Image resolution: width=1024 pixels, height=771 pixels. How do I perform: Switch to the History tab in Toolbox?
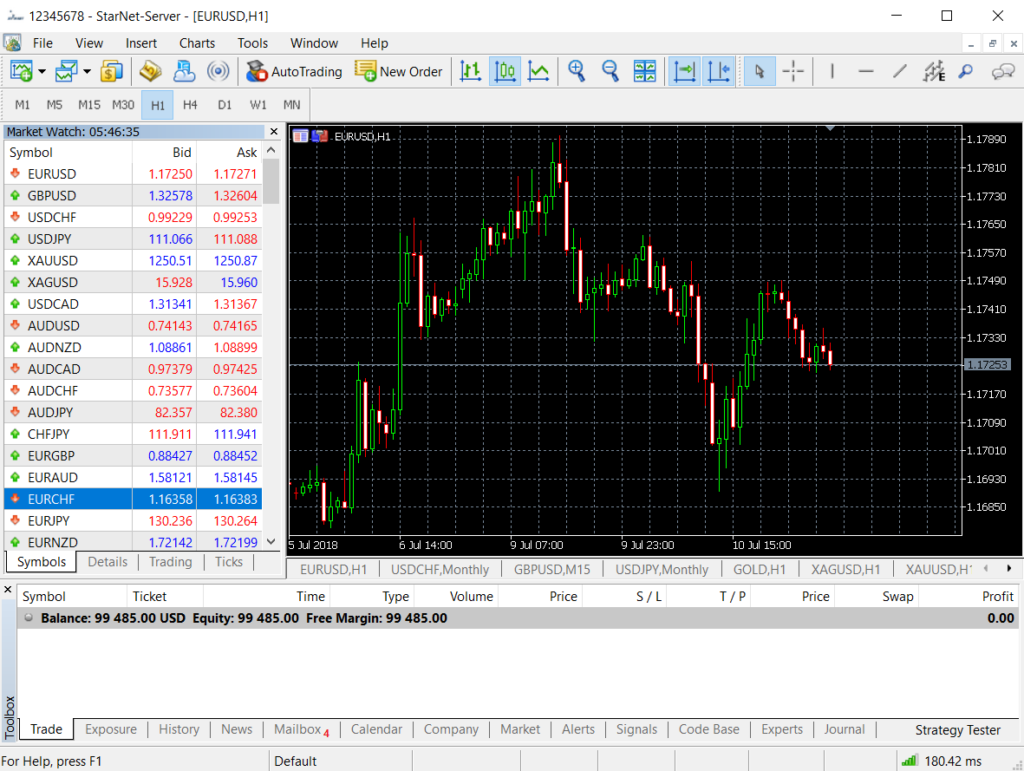click(179, 729)
